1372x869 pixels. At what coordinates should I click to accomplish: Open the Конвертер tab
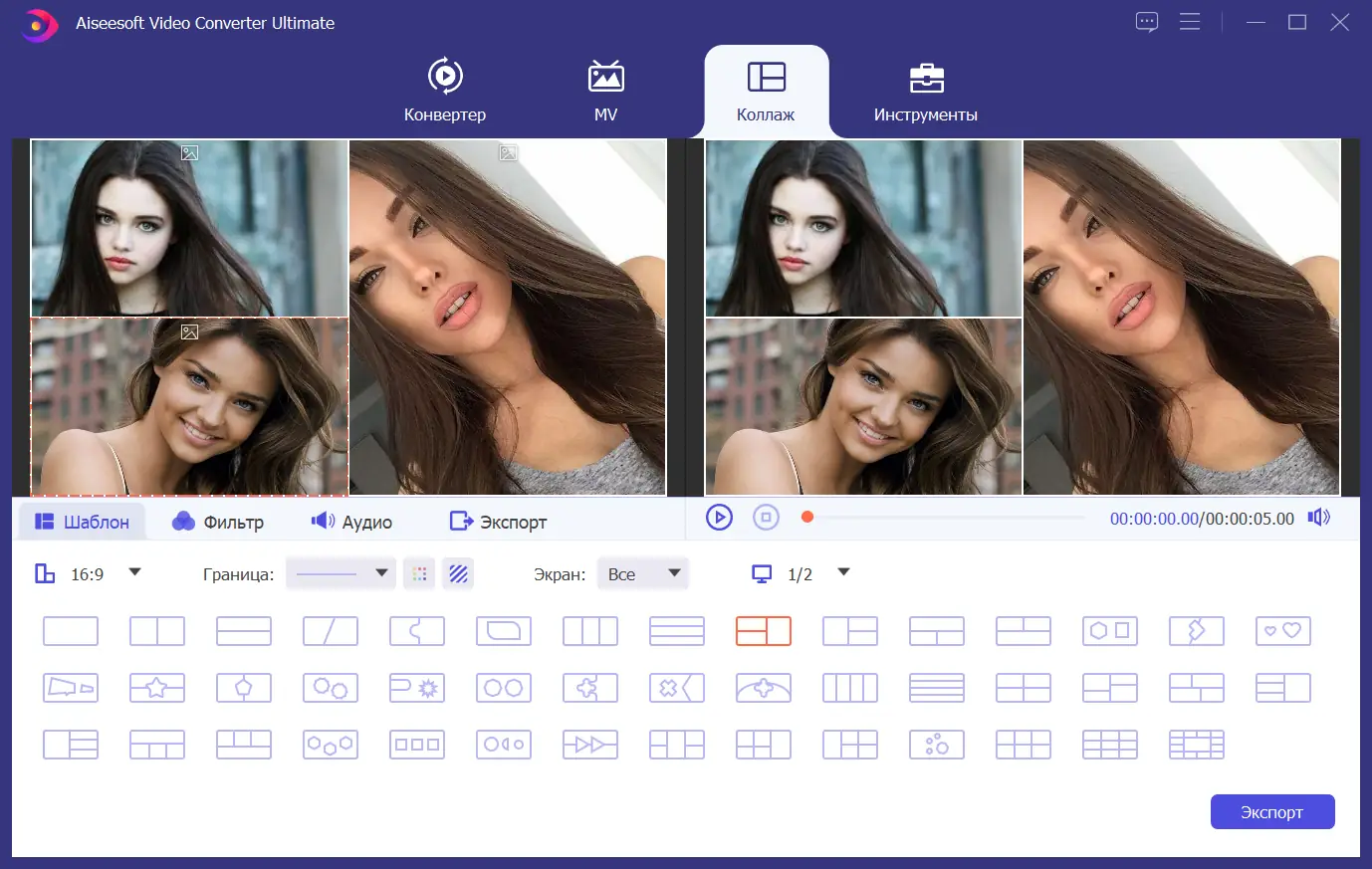pos(445,91)
